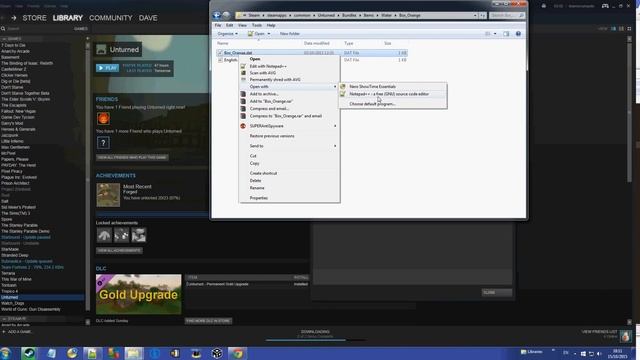Click VIEW FRIENDS LIST link

coord(599,332)
